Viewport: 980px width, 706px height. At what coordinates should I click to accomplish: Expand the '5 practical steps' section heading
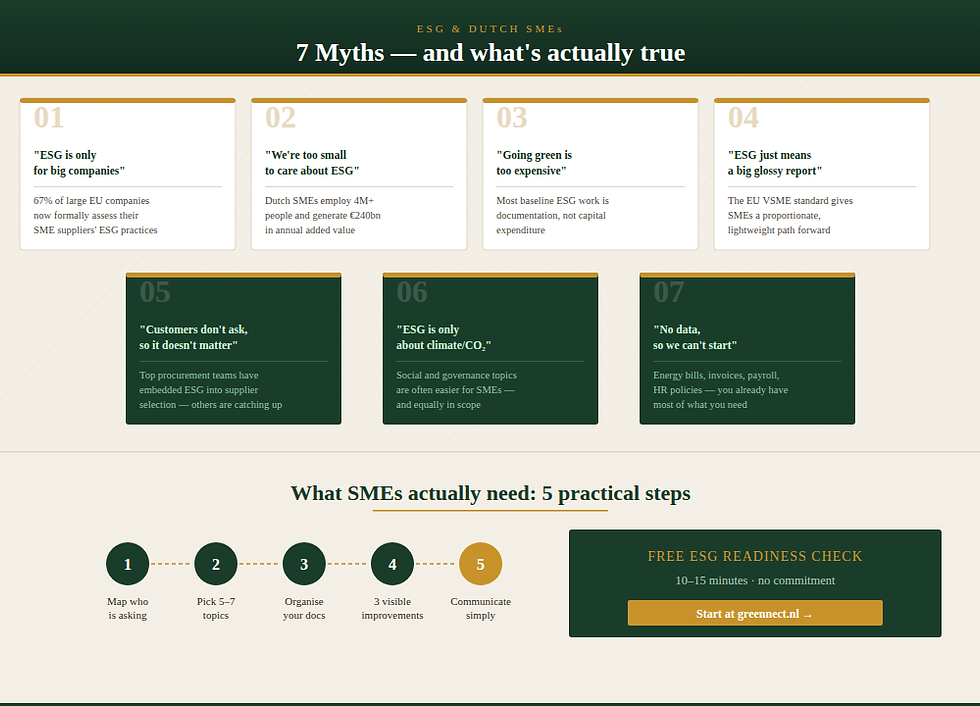(x=490, y=493)
